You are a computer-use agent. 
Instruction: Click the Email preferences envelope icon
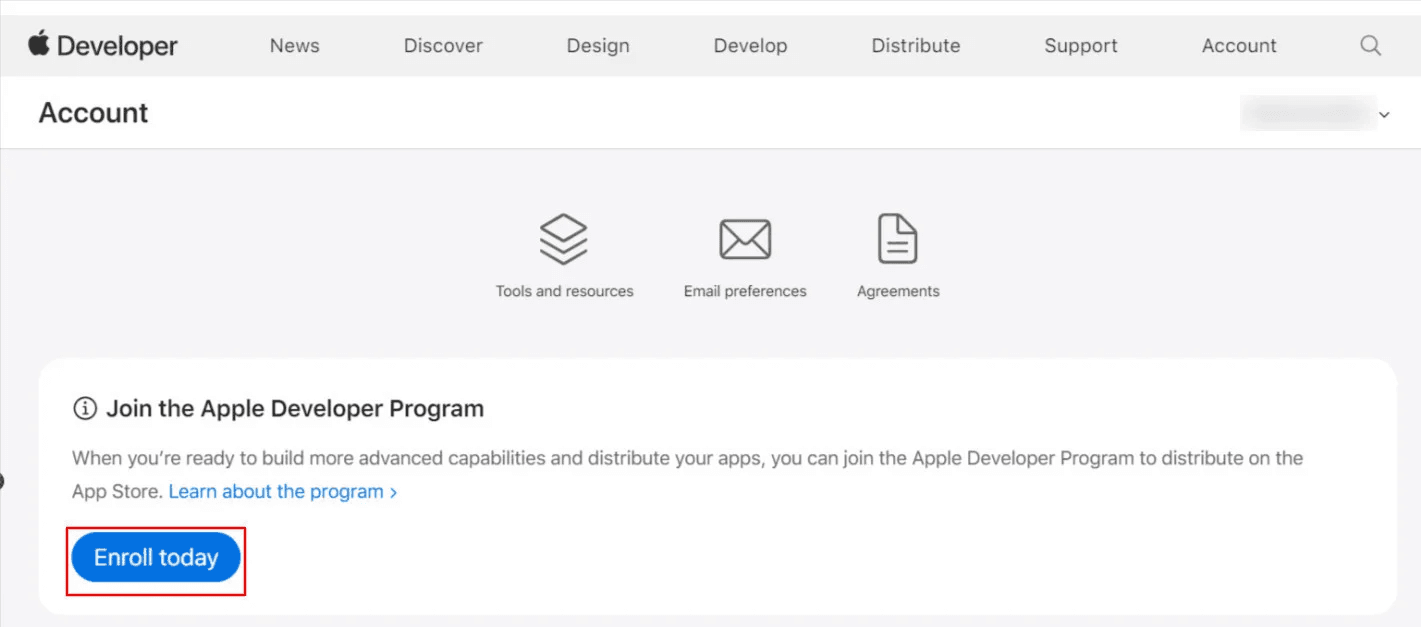click(x=745, y=240)
